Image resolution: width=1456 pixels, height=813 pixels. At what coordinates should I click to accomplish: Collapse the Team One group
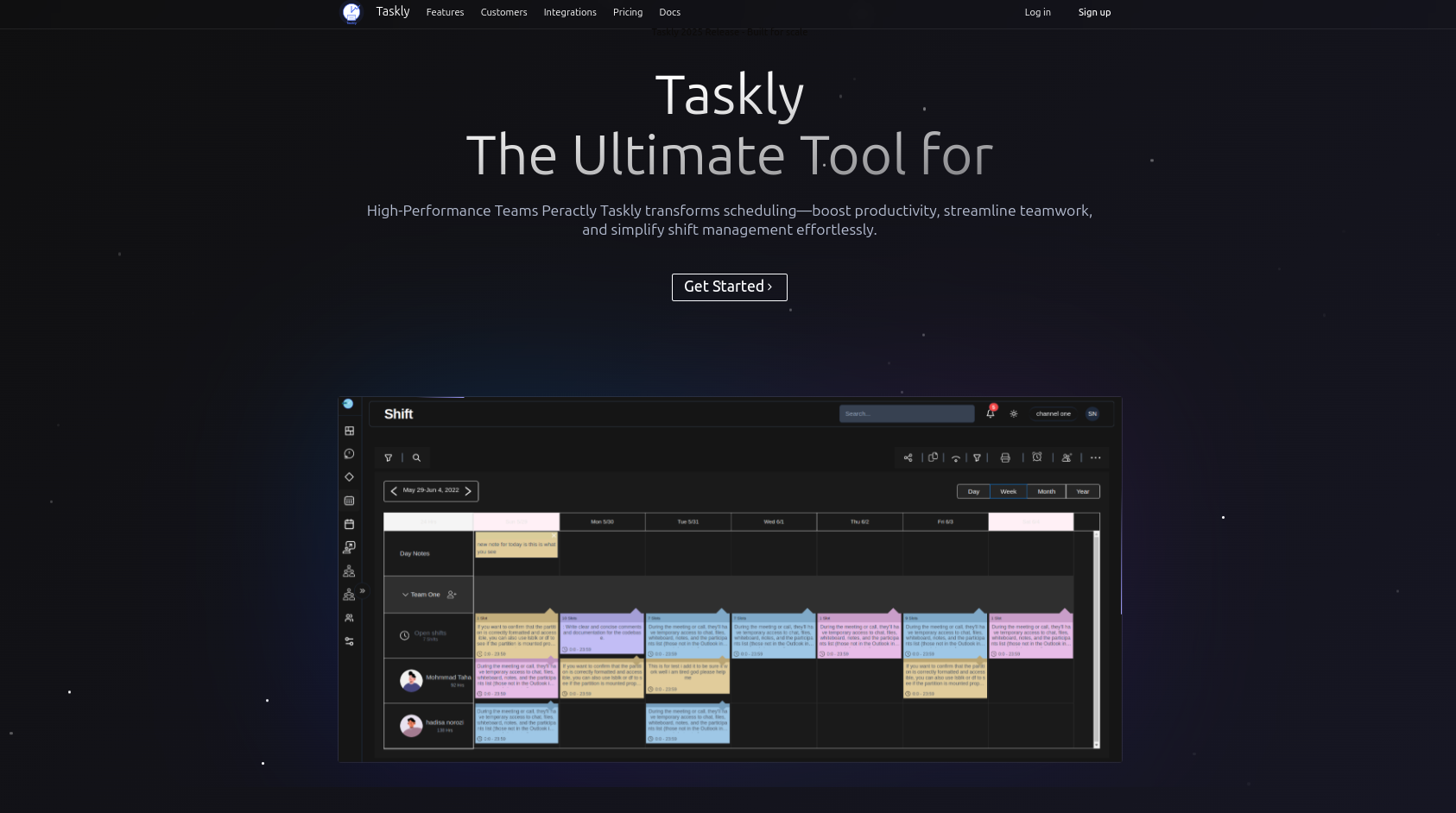click(x=405, y=594)
